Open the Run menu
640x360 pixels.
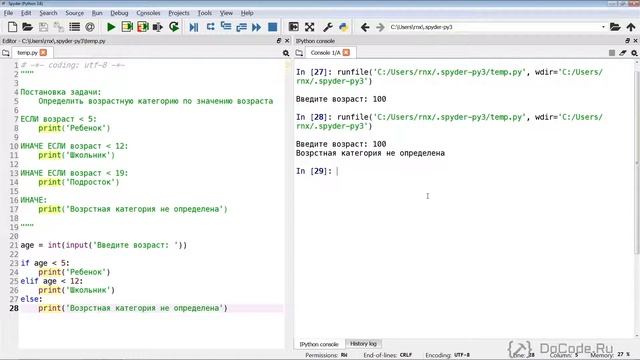point(97,13)
